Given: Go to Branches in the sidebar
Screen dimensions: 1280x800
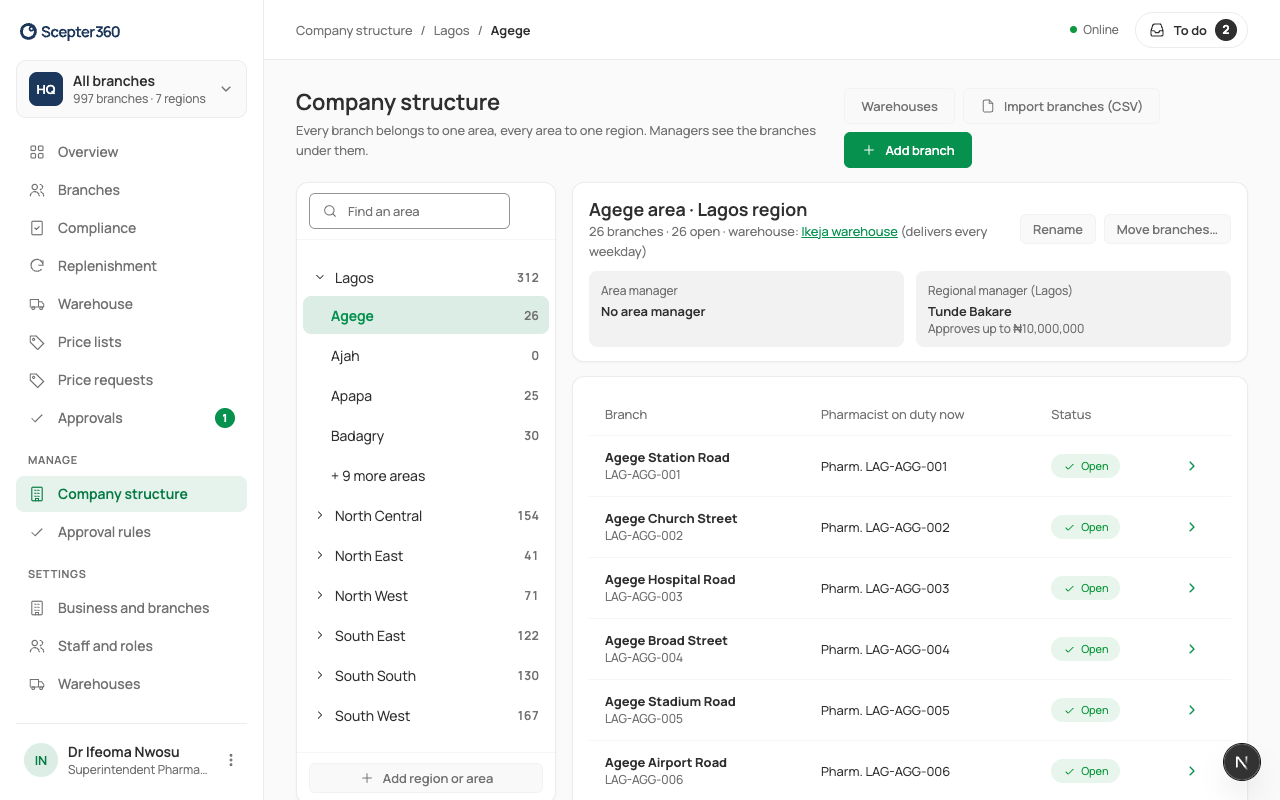Looking at the screenshot, I should click(131, 190).
